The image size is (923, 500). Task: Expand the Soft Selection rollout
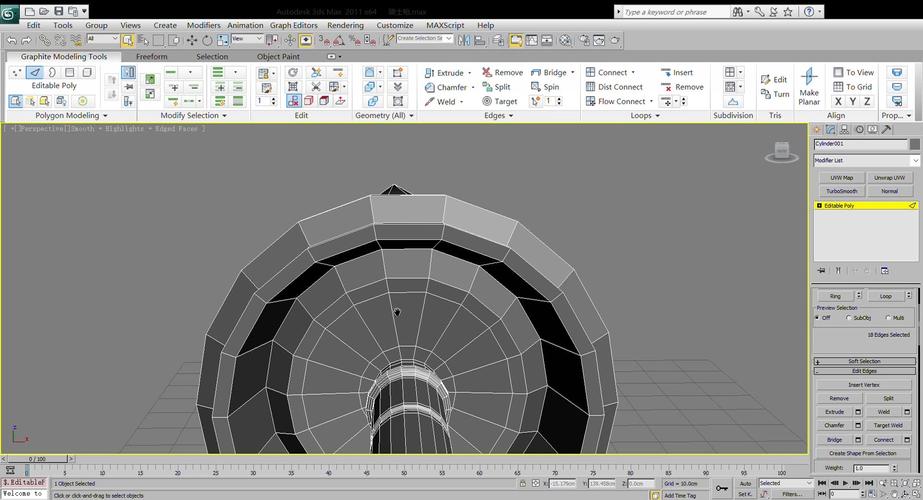865,361
